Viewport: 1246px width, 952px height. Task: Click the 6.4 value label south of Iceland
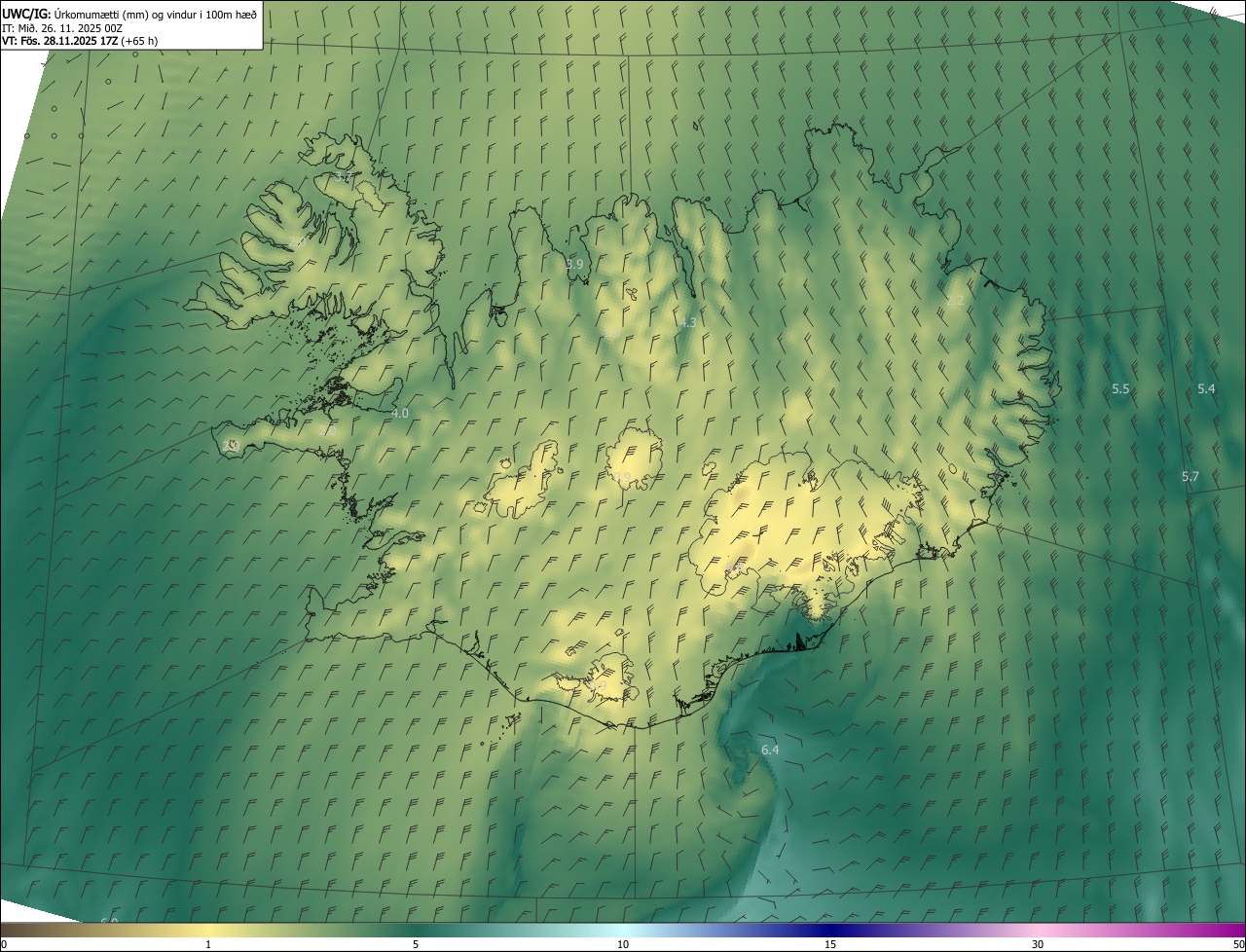coord(770,751)
